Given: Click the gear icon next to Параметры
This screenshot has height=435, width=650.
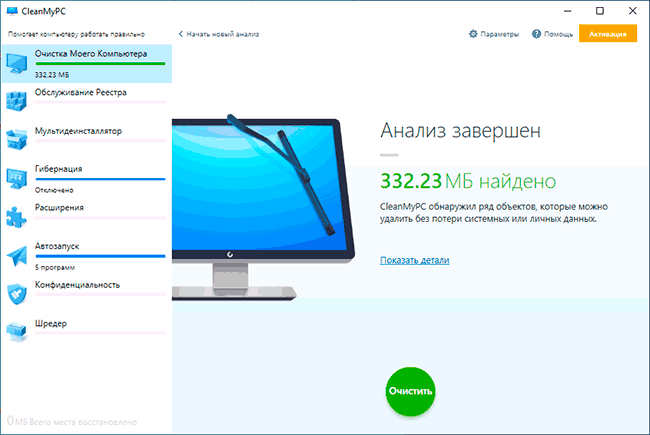Looking at the screenshot, I should tap(473, 34).
